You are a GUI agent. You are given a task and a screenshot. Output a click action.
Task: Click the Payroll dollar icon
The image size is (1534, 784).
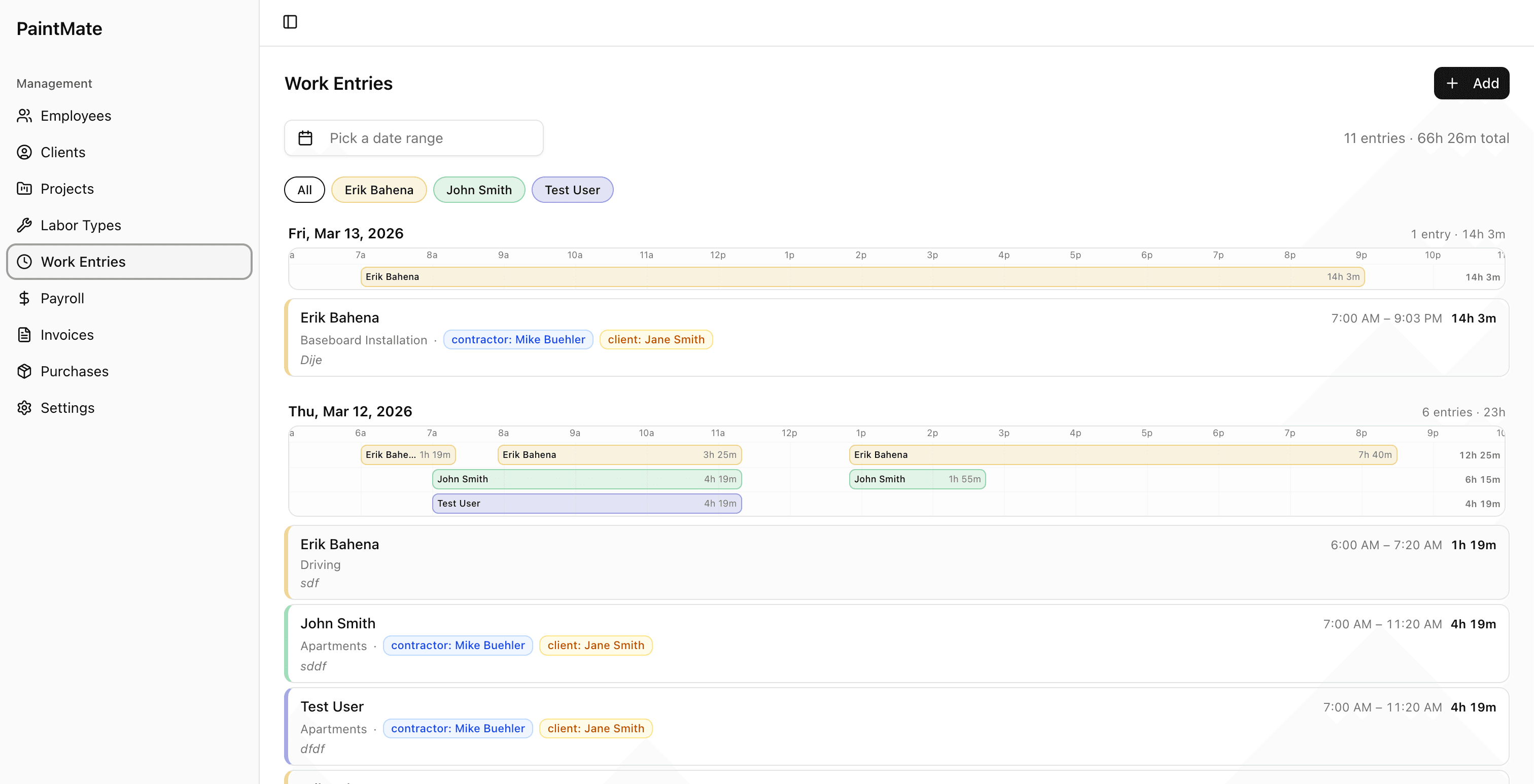point(24,298)
